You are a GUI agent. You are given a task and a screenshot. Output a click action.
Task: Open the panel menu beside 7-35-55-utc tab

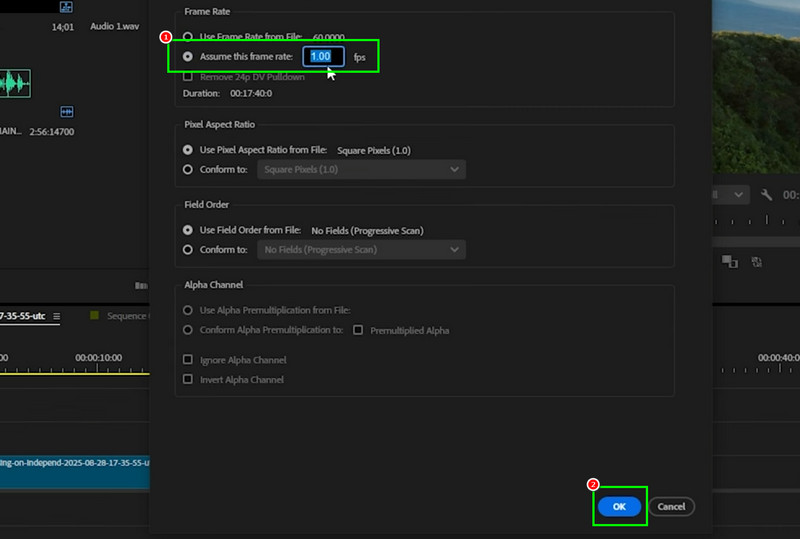point(57,316)
